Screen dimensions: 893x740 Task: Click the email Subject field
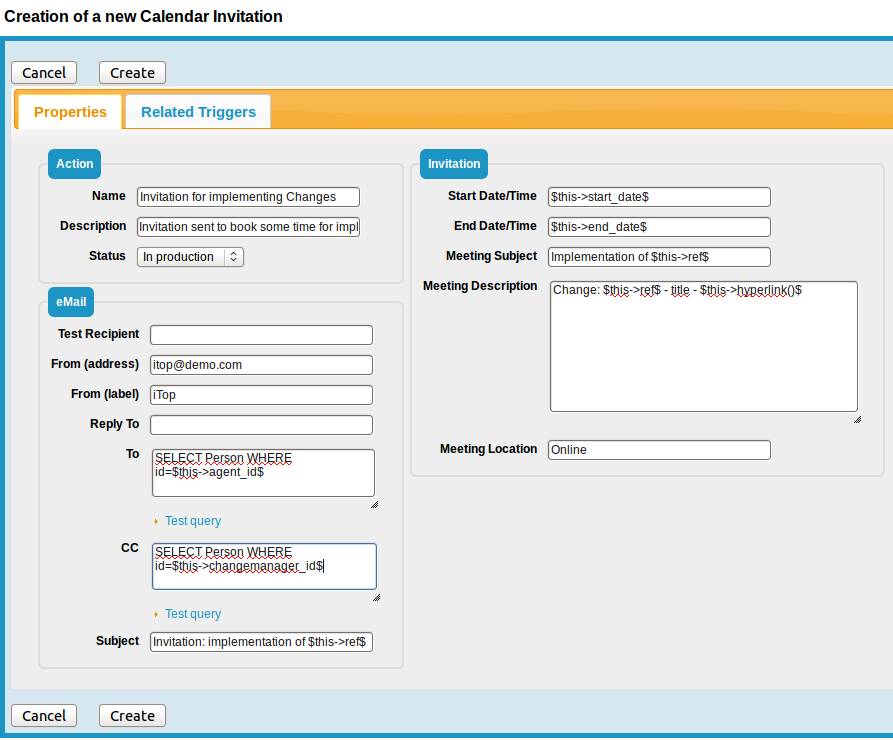coord(261,642)
